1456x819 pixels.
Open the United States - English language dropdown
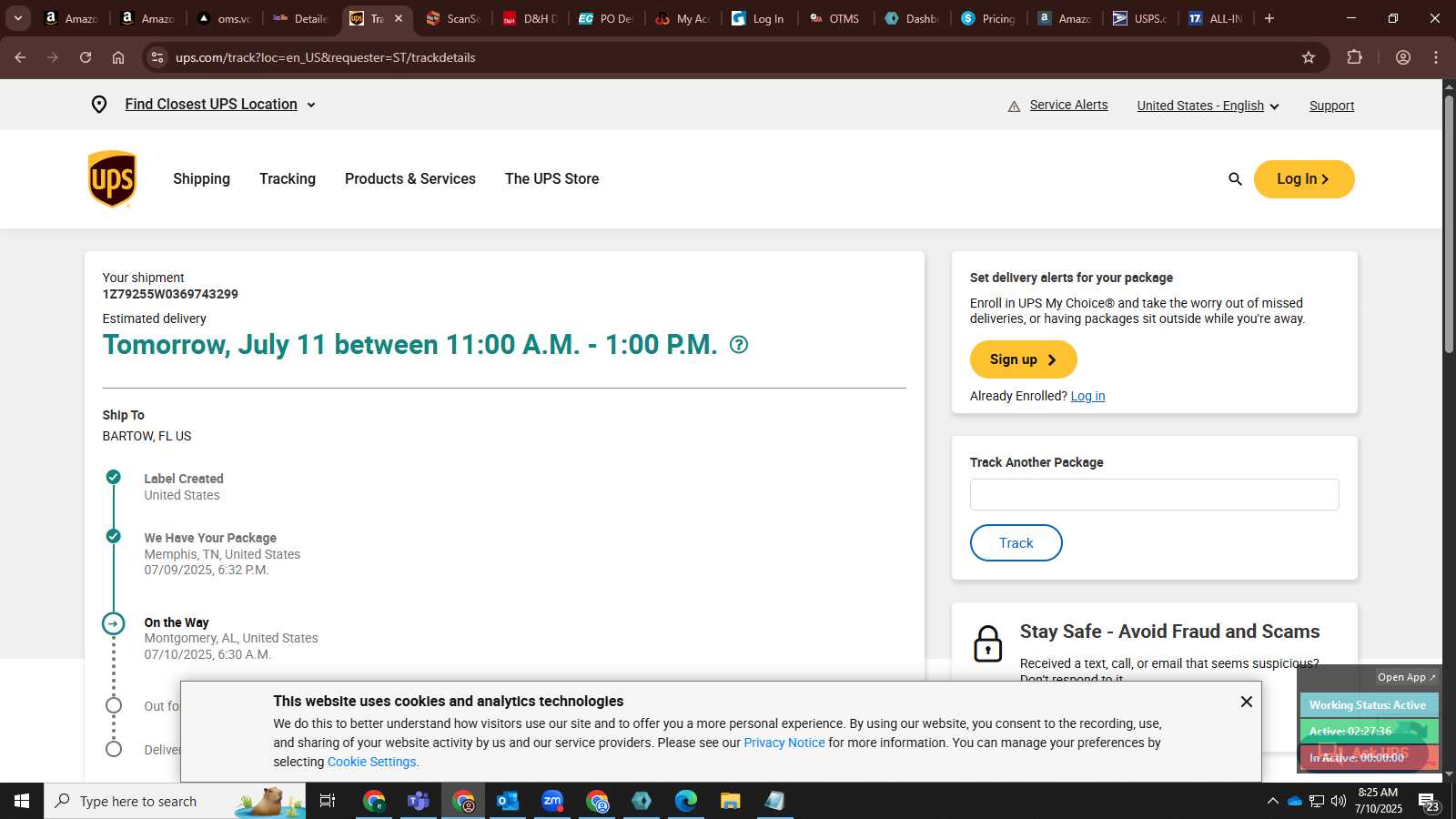point(1208,106)
